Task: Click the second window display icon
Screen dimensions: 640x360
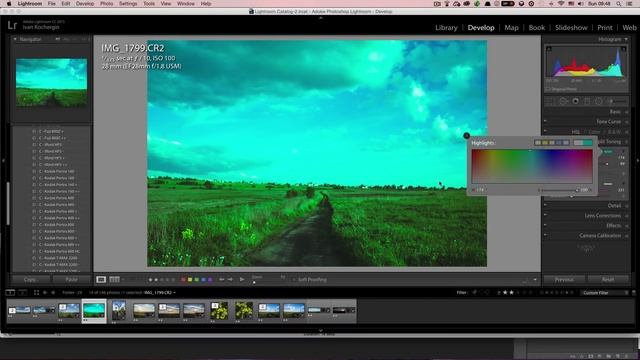Action: [x=22, y=293]
